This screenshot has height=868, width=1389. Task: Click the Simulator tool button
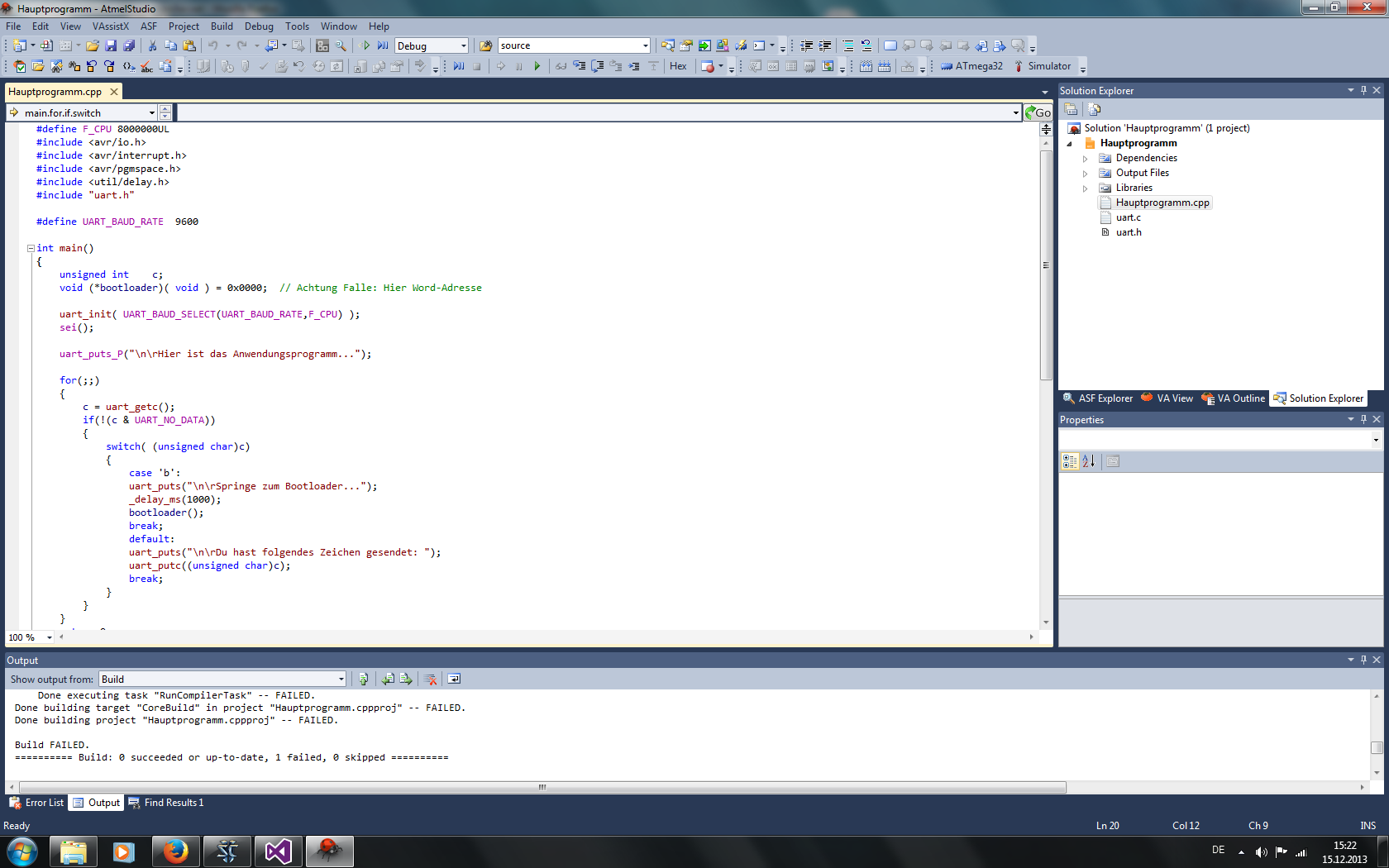pyautogui.click(x=1043, y=66)
